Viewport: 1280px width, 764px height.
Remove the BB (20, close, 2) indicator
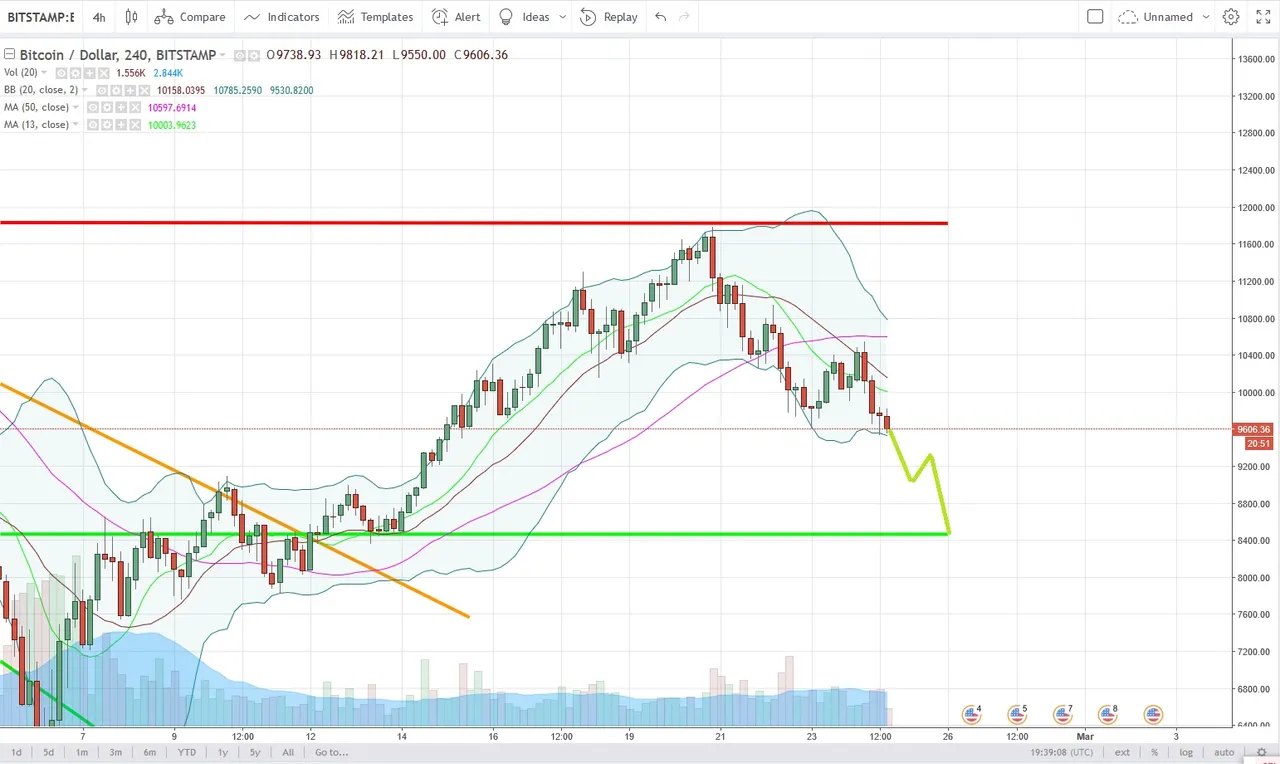click(144, 91)
